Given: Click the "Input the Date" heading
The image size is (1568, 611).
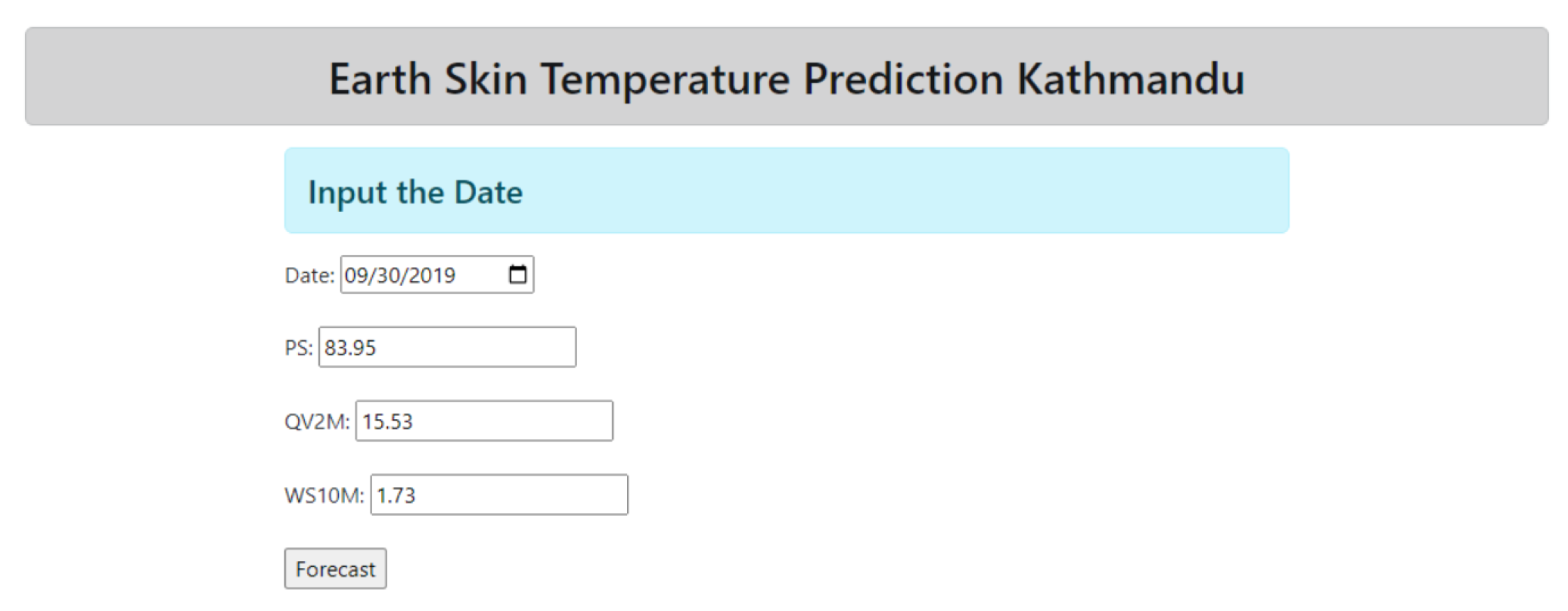Looking at the screenshot, I should coord(415,192).
